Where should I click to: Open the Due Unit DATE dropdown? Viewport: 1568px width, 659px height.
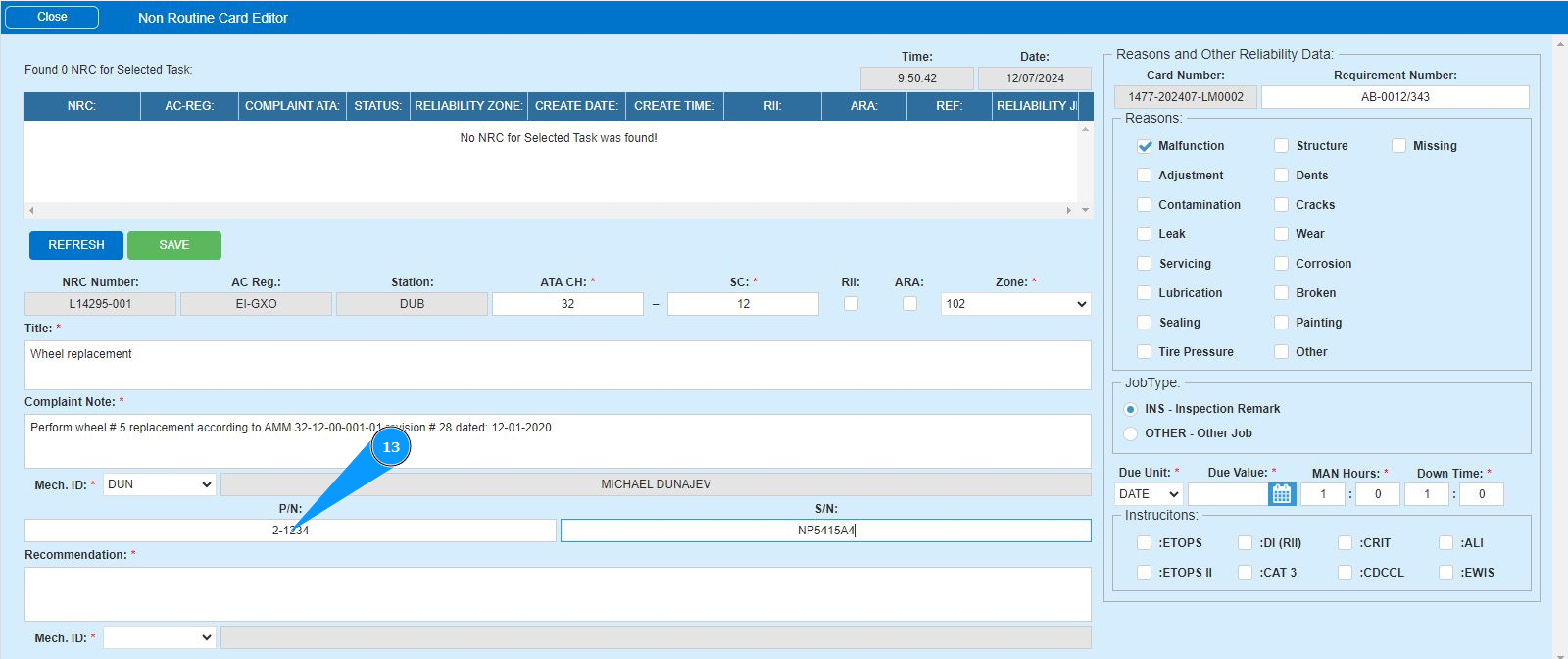click(1149, 494)
